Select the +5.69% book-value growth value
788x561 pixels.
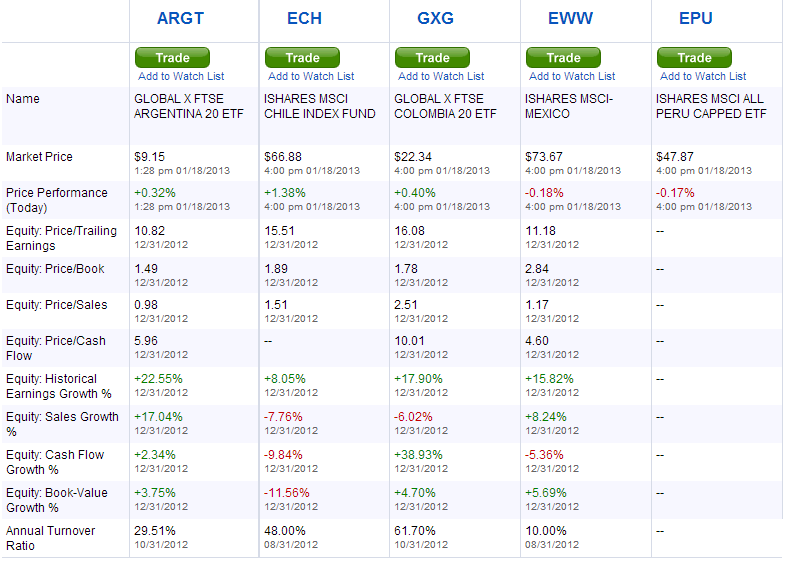[x=546, y=493]
